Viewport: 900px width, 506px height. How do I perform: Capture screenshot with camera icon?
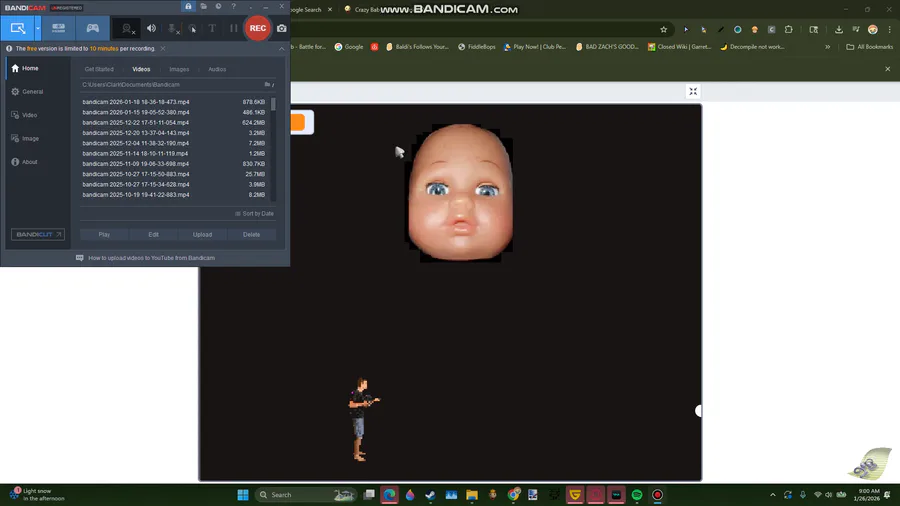tap(282, 28)
